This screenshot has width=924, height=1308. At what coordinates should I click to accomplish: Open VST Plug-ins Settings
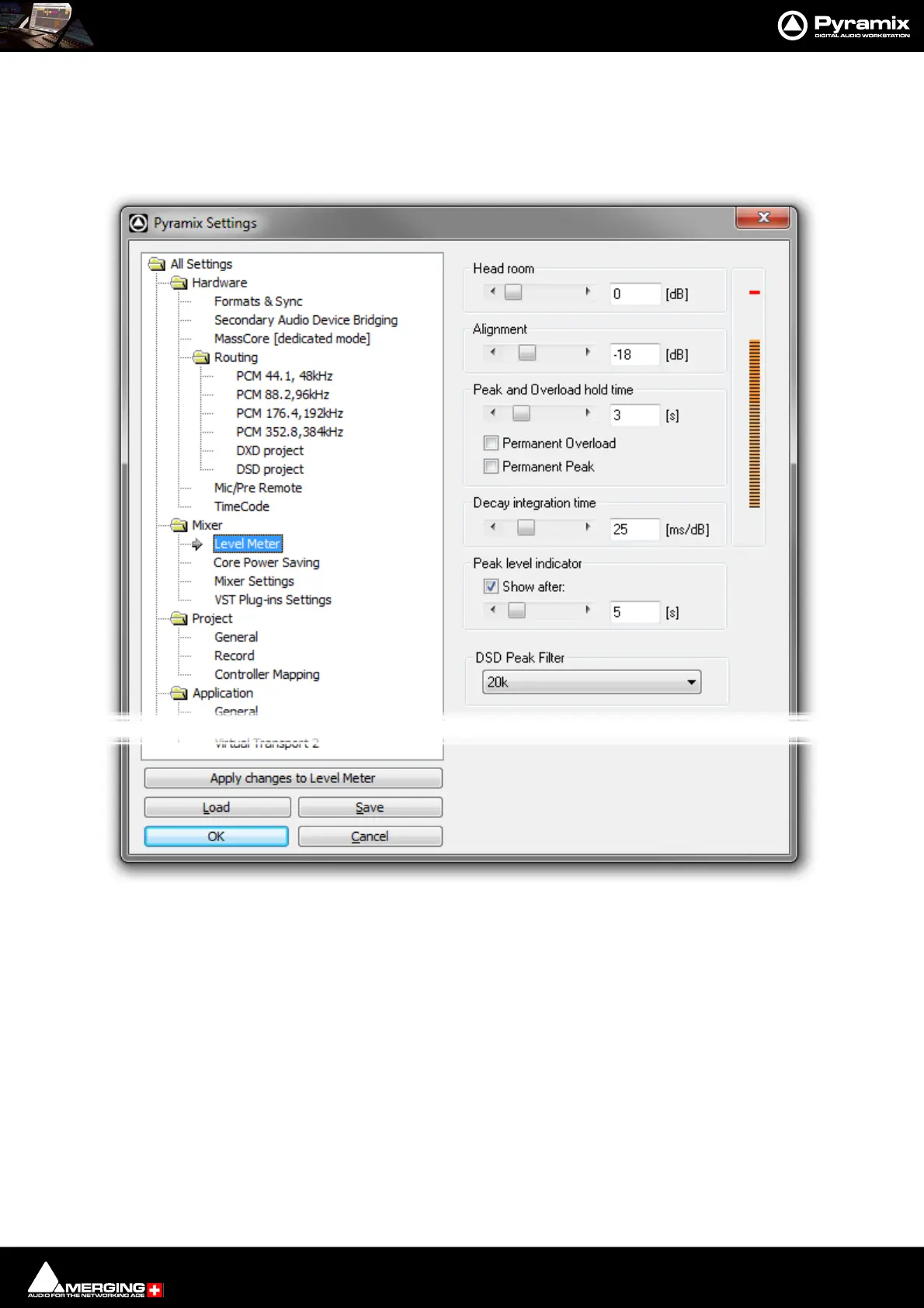coord(273,600)
